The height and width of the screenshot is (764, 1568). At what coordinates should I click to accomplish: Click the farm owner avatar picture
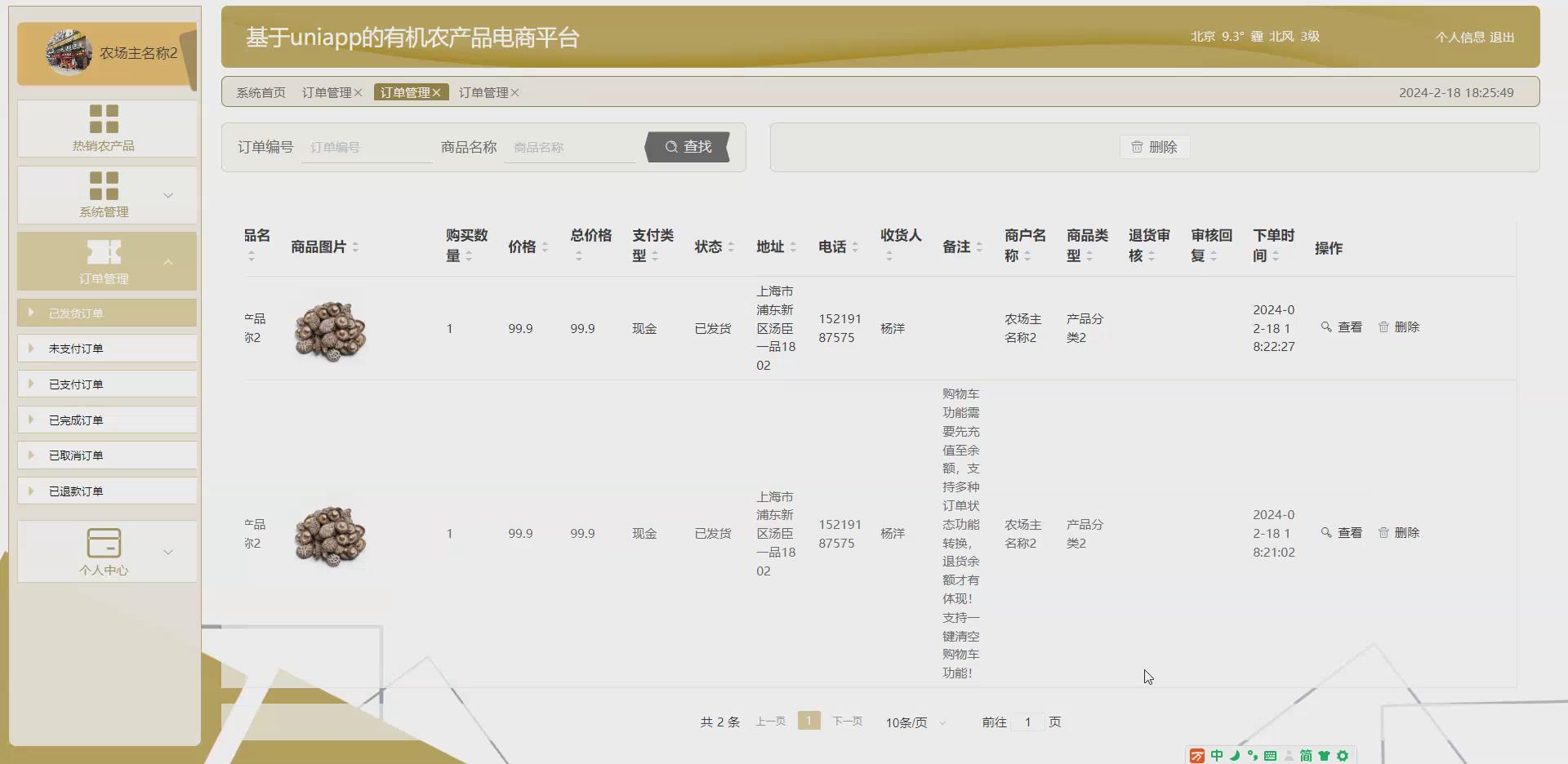(69, 52)
